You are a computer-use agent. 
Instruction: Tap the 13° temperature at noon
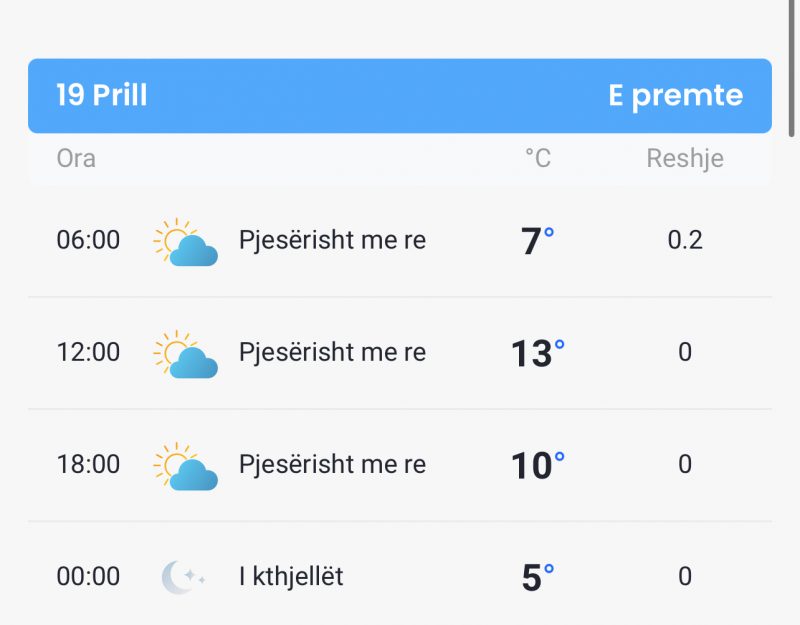click(538, 353)
